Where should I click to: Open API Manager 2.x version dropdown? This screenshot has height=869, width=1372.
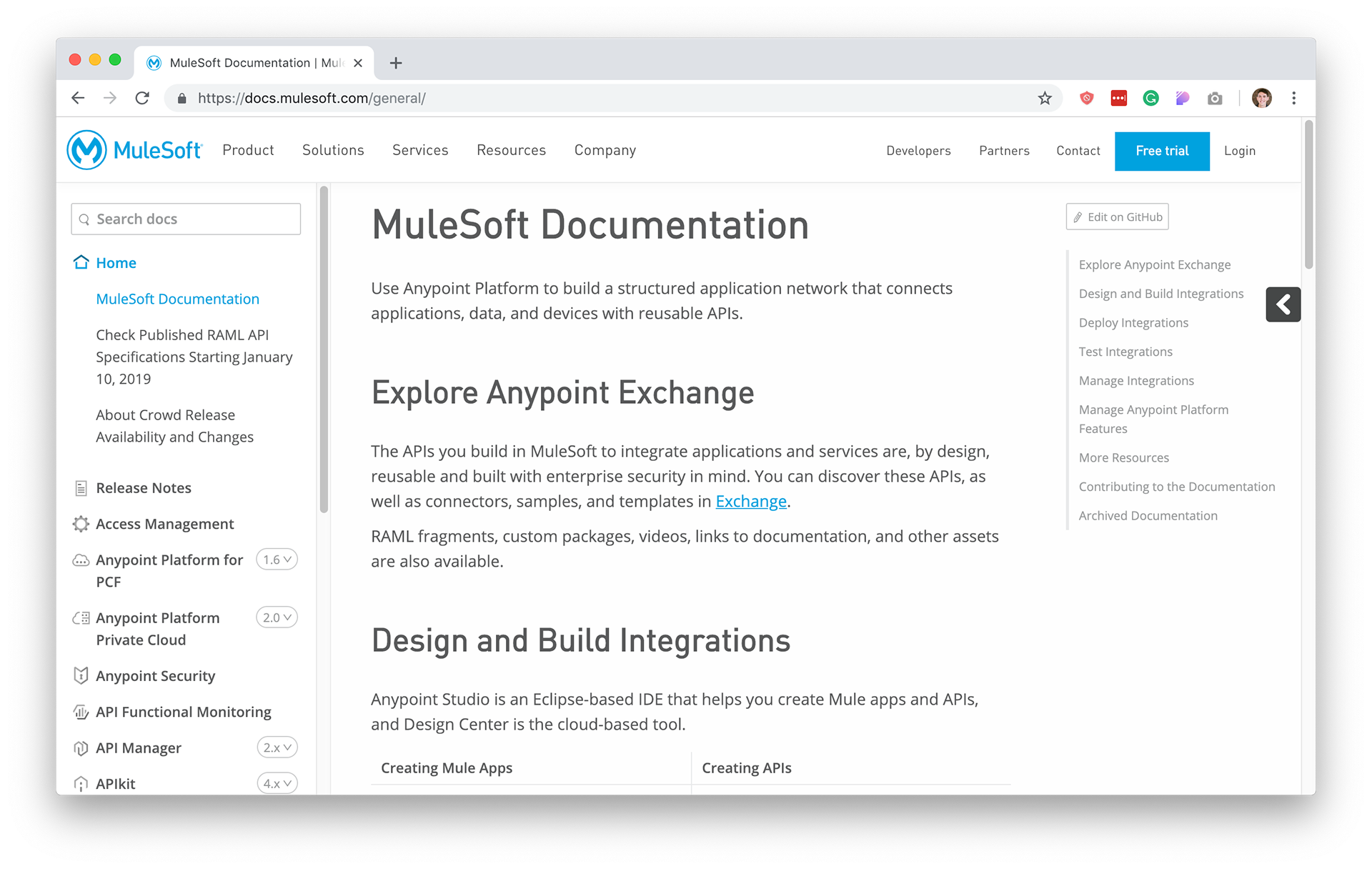pos(277,748)
